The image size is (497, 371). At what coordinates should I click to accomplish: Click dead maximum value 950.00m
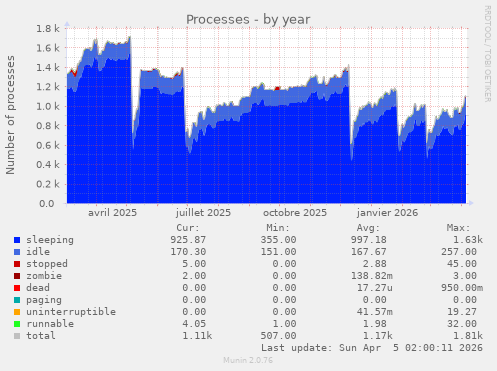point(462,288)
